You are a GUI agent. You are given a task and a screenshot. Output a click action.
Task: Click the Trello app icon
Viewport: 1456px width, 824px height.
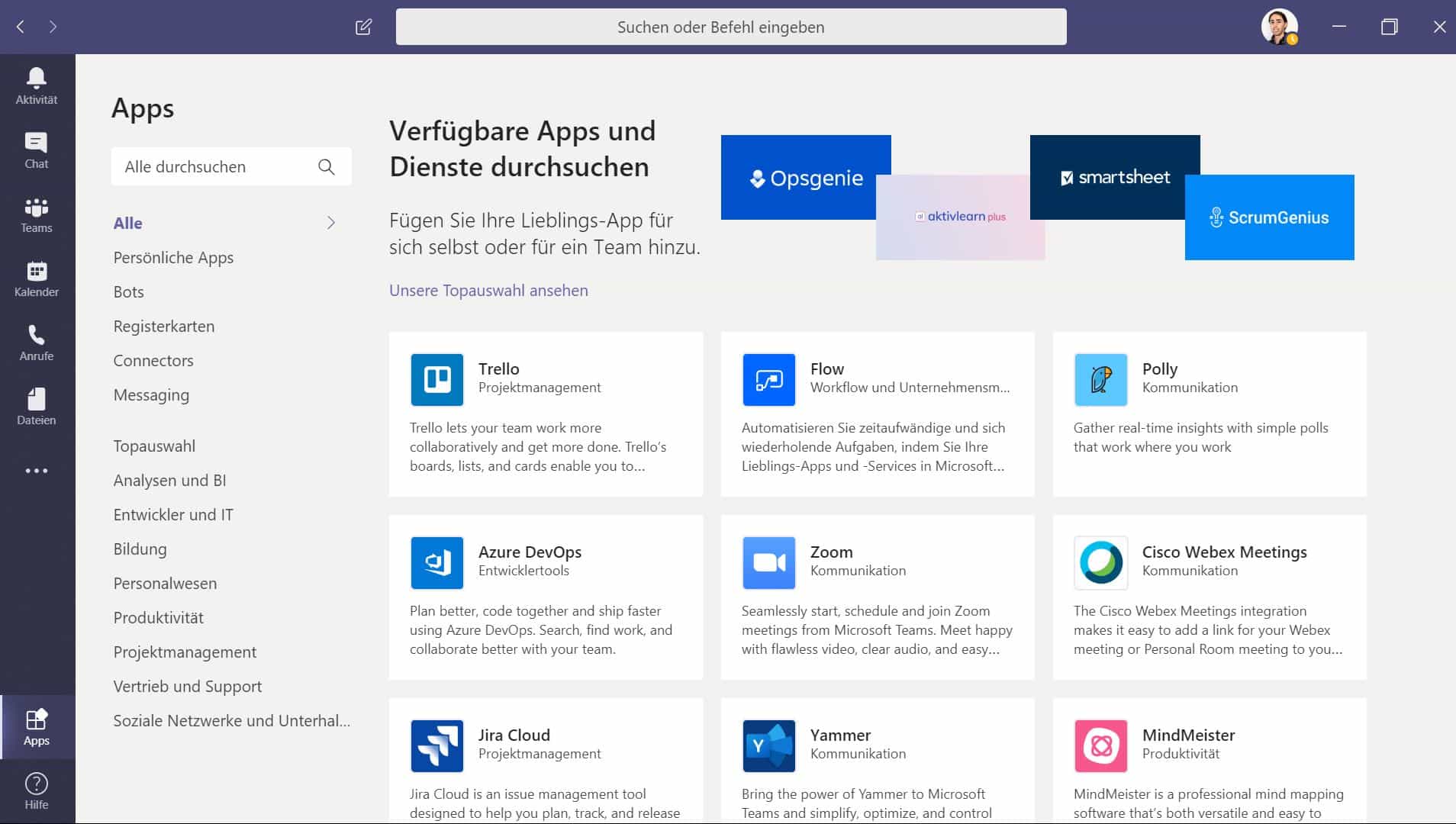click(437, 379)
